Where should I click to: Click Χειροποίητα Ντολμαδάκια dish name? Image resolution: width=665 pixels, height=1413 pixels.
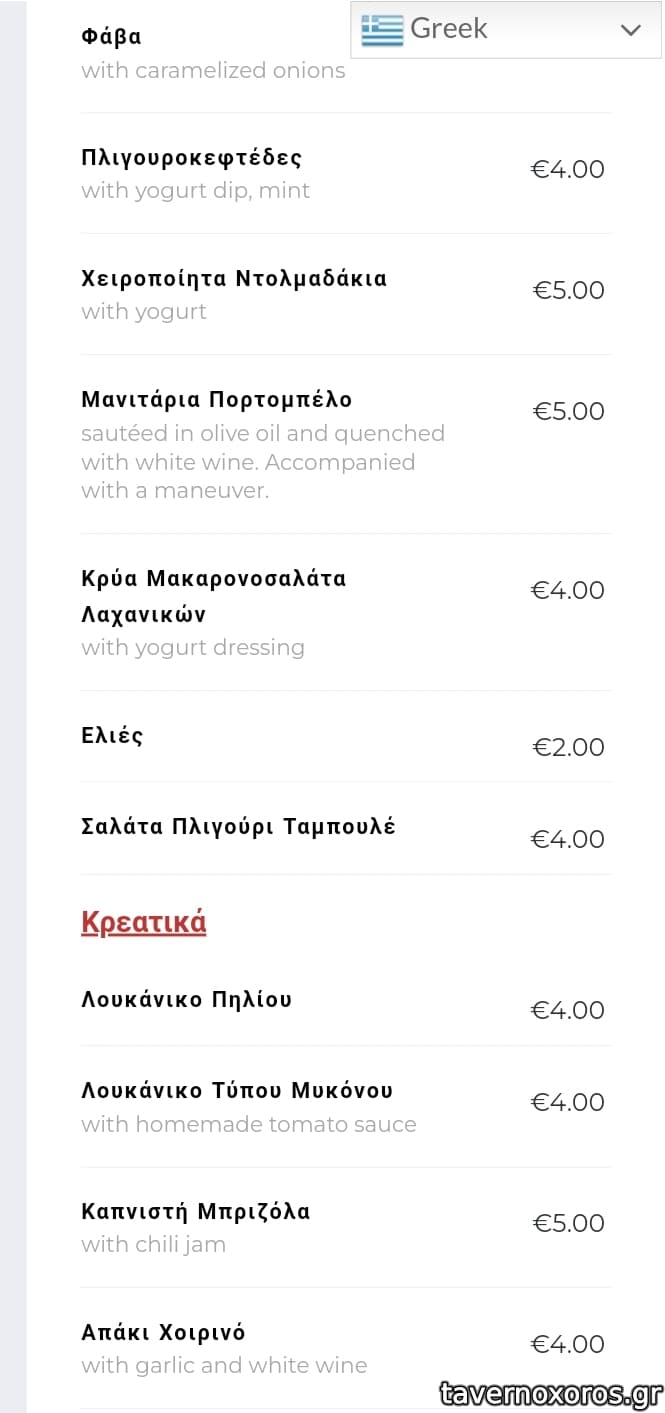[x=233, y=279]
